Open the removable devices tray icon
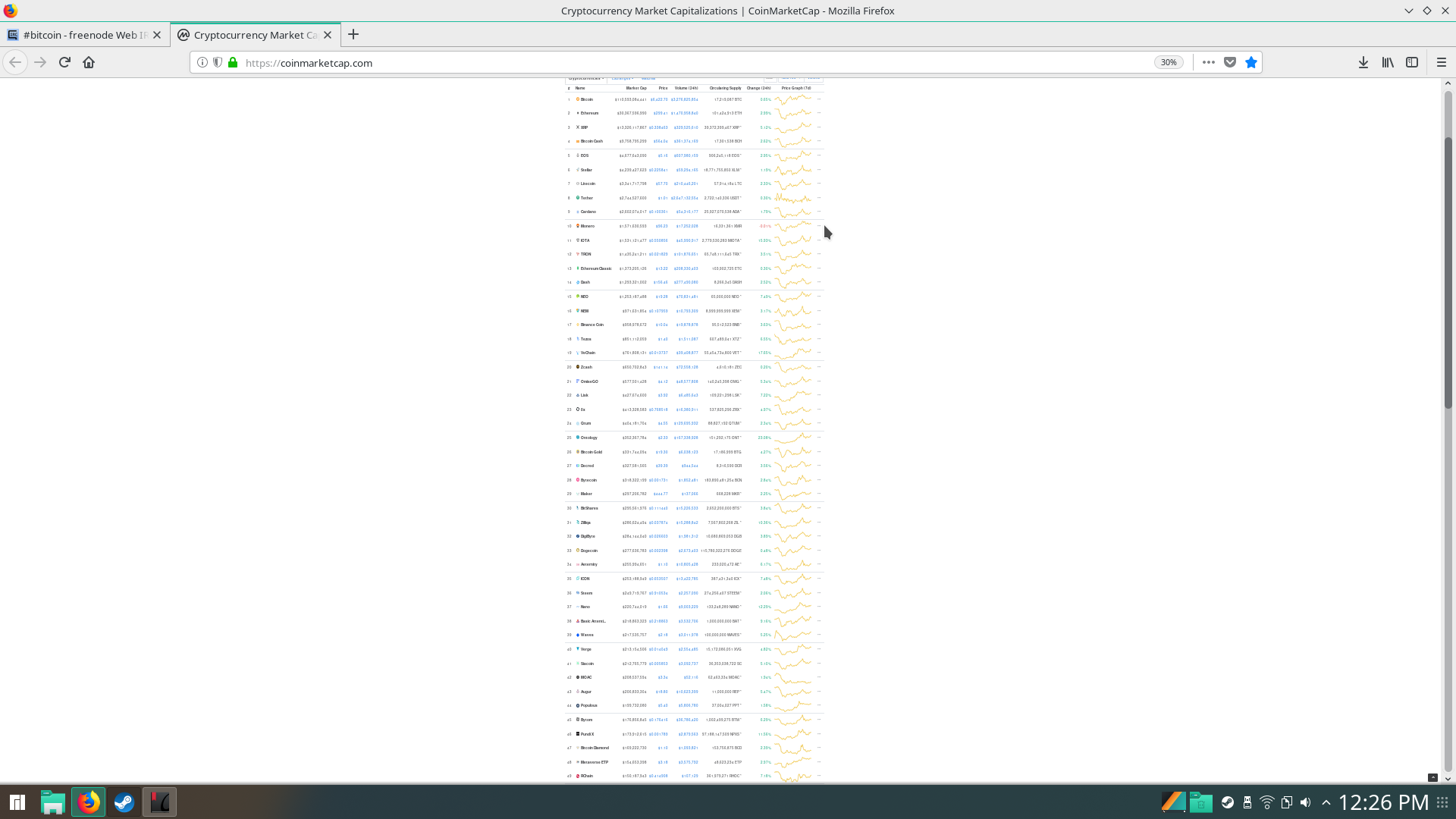 tap(1247, 802)
